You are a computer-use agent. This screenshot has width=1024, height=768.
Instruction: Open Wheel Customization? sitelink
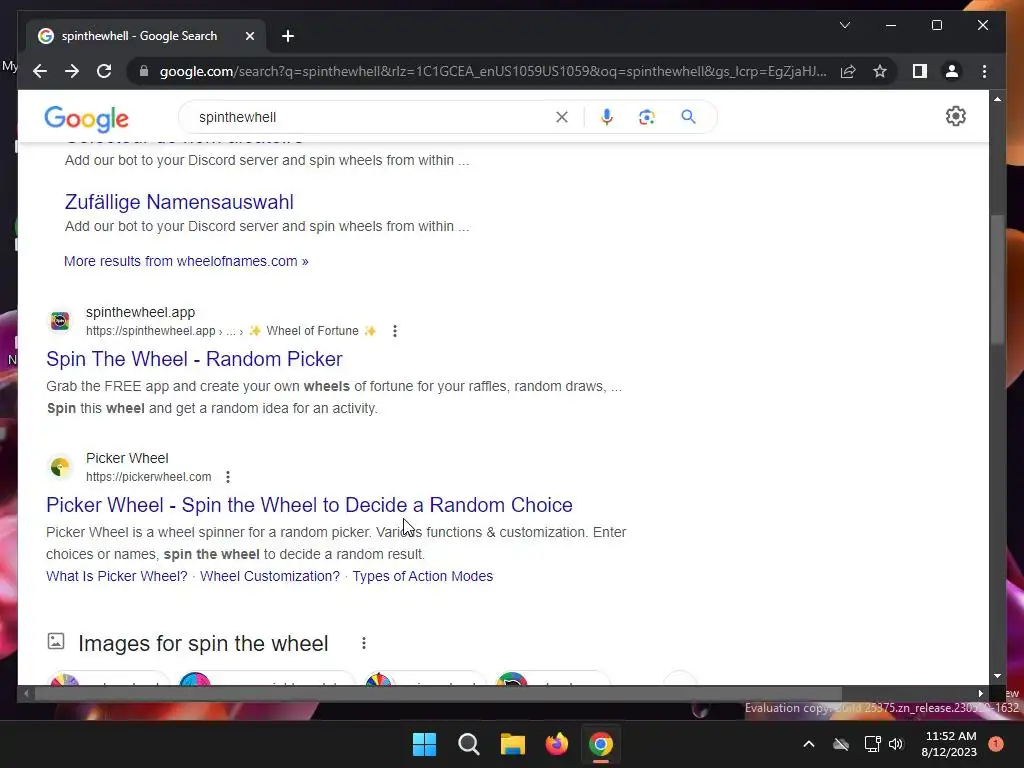pyautogui.click(x=270, y=576)
